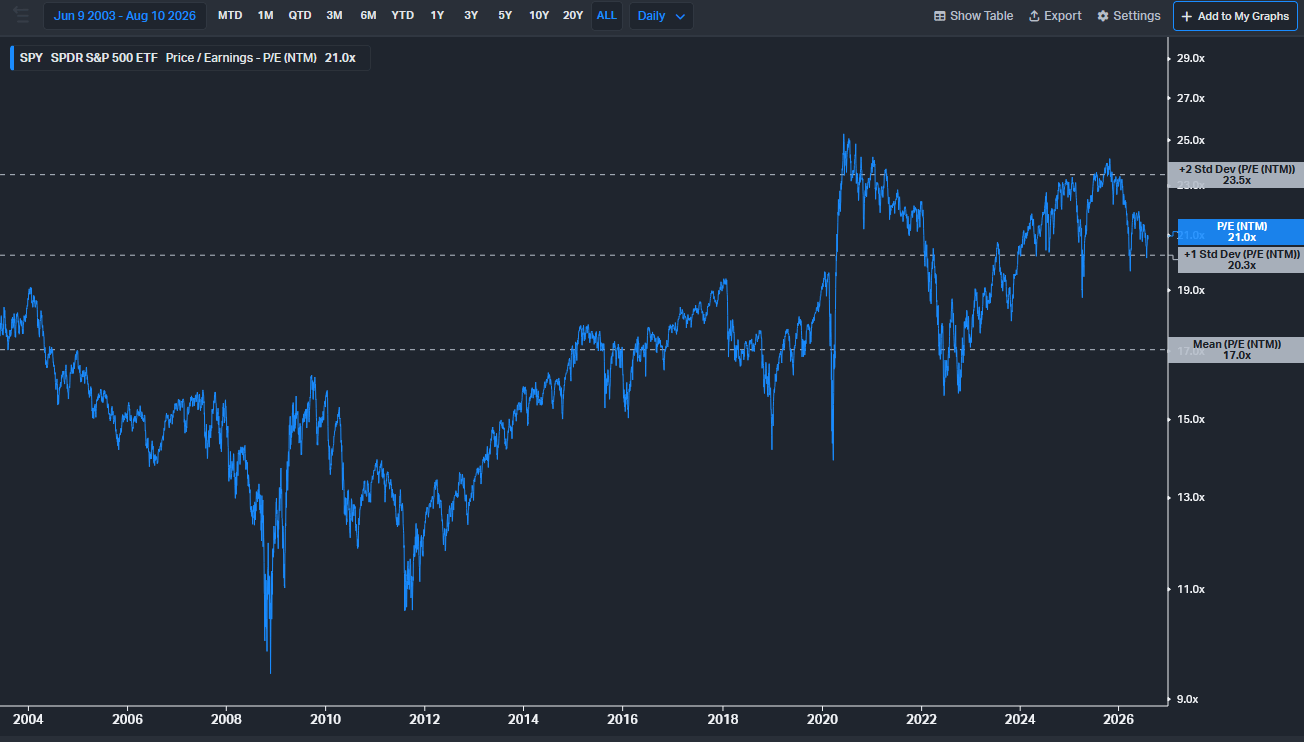
Task: Open the Show Table view
Action: click(973, 16)
